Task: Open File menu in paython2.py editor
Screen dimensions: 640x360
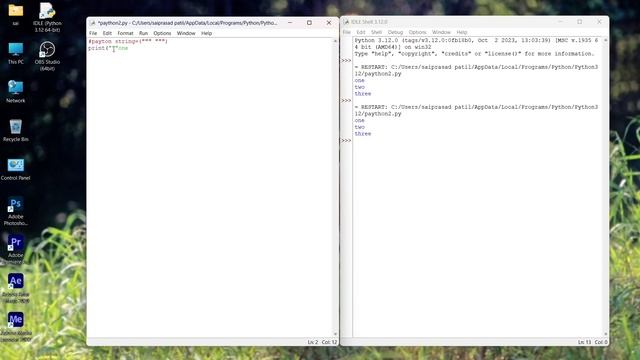Action: coord(93,33)
